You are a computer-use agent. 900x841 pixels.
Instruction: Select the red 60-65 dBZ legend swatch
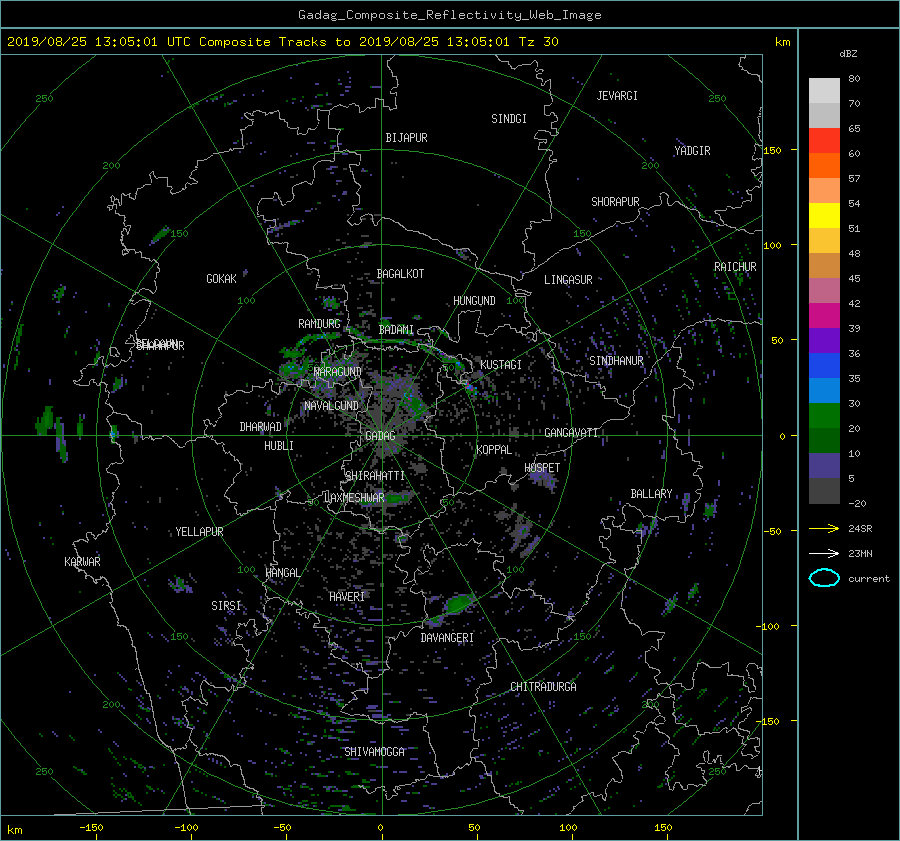tap(824, 141)
